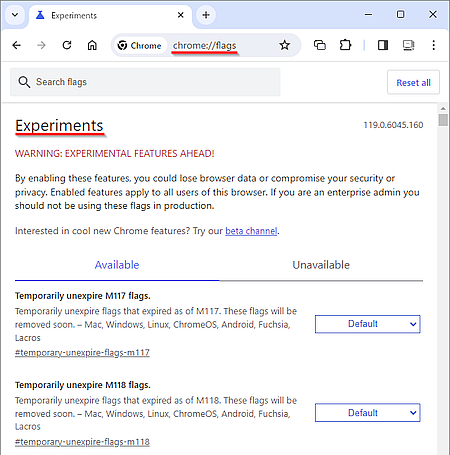Go back to the previous page
Image resolution: width=450 pixels, height=455 pixels.
[x=16, y=45]
